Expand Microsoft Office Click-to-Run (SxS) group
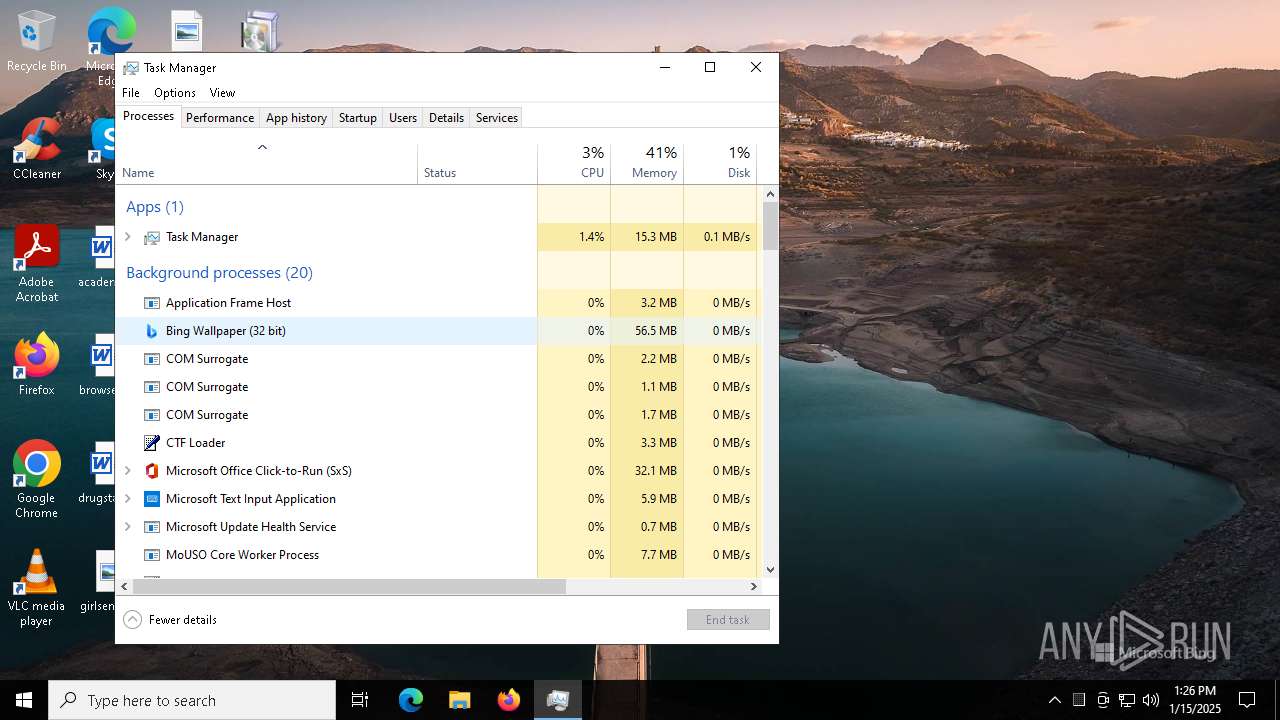Screen dimensions: 1280x720 pos(127,471)
